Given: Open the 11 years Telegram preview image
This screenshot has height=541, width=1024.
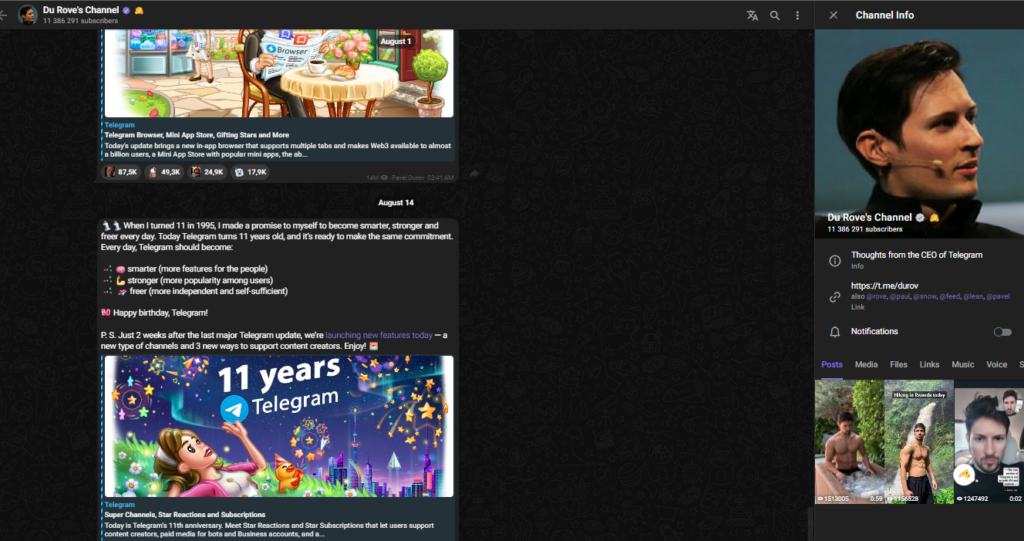Looking at the screenshot, I should 279,426.
